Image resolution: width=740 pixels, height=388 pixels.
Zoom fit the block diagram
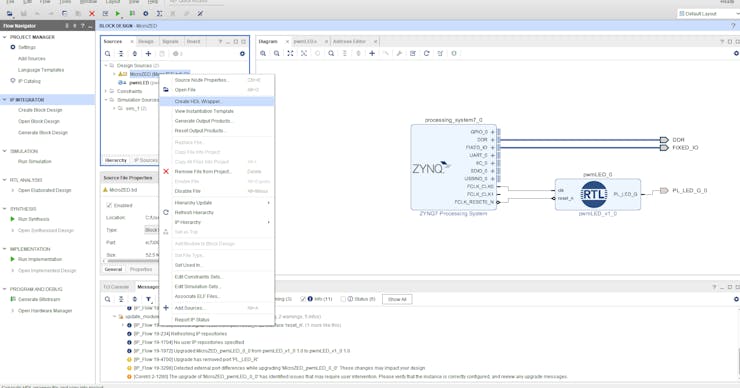(290, 53)
